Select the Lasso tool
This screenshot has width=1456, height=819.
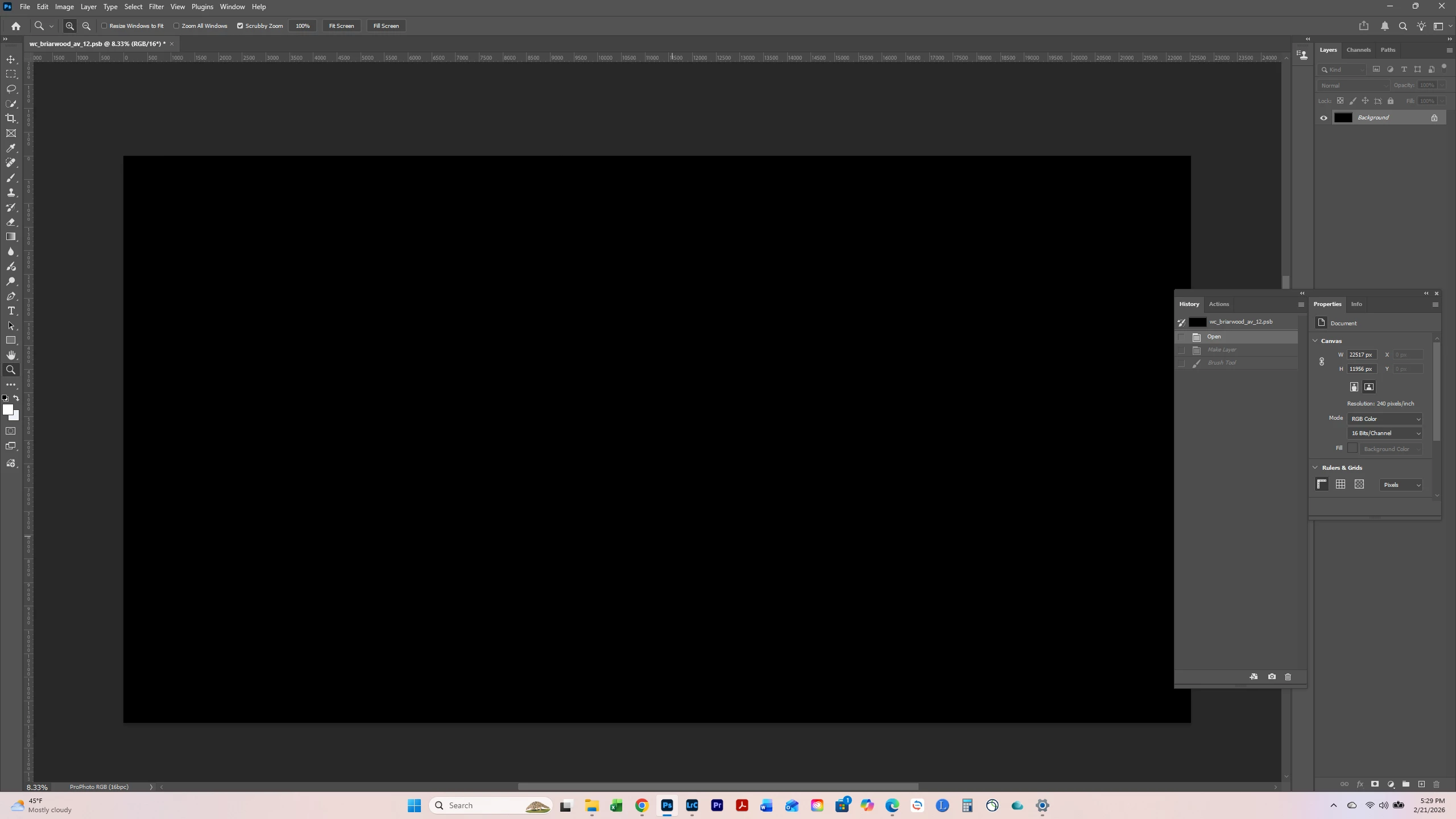point(11,89)
